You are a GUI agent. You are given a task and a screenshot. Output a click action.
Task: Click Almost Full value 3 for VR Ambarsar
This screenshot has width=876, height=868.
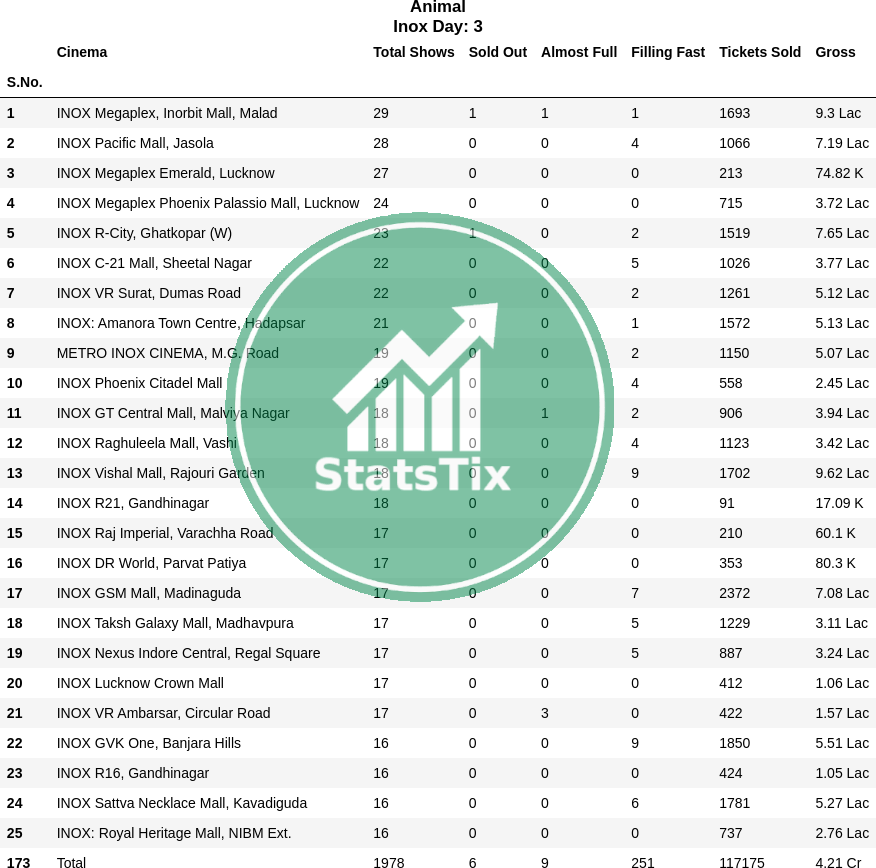coord(545,713)
